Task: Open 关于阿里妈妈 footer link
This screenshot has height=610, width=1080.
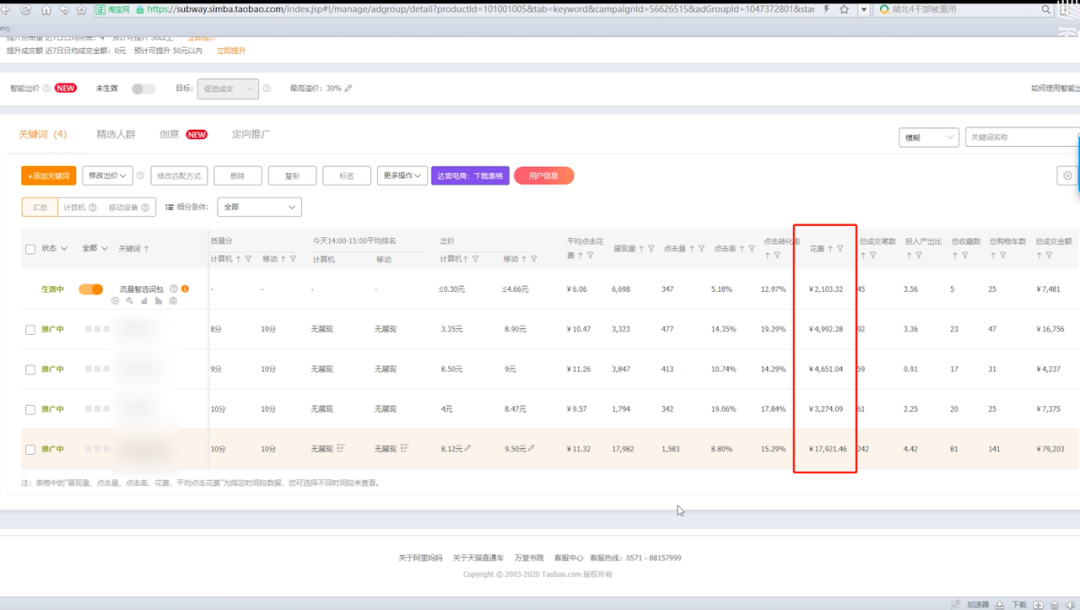Action: [420, 558]
